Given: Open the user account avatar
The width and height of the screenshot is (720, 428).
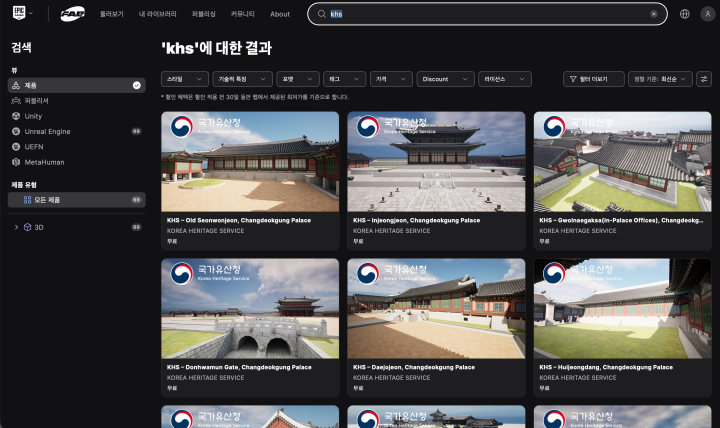Looking at the screenshot, I should (708, 14).
